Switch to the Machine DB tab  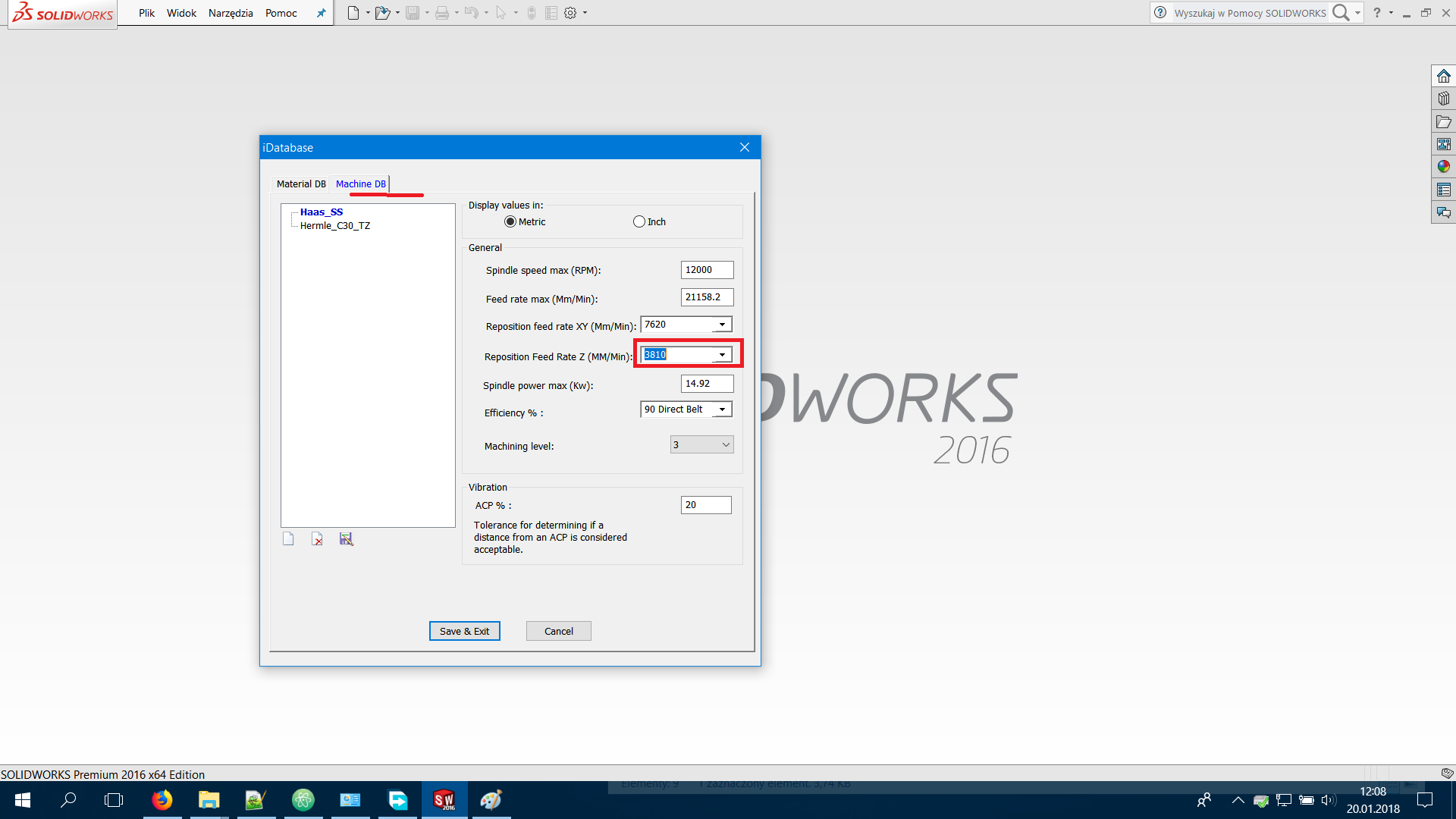tap(361, 184)
